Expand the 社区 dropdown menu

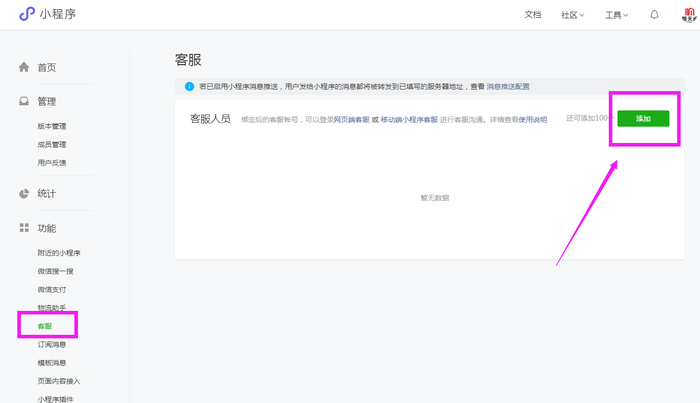572,15
